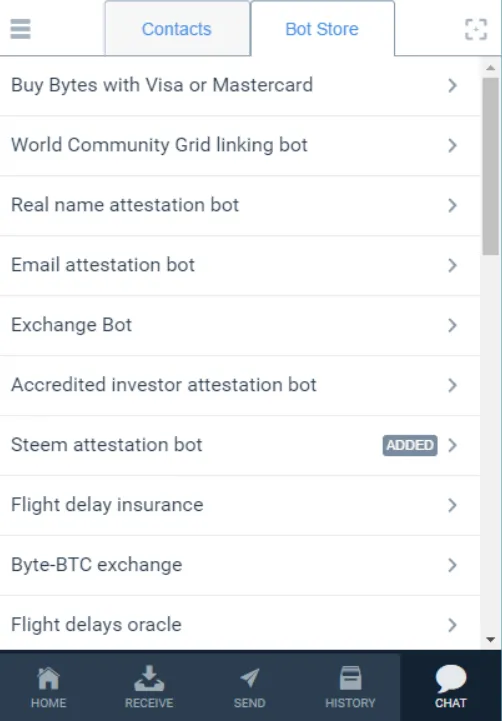
Task: Open Buy Bytes with Visa or Mastercard
Action: tap(240, 86)
